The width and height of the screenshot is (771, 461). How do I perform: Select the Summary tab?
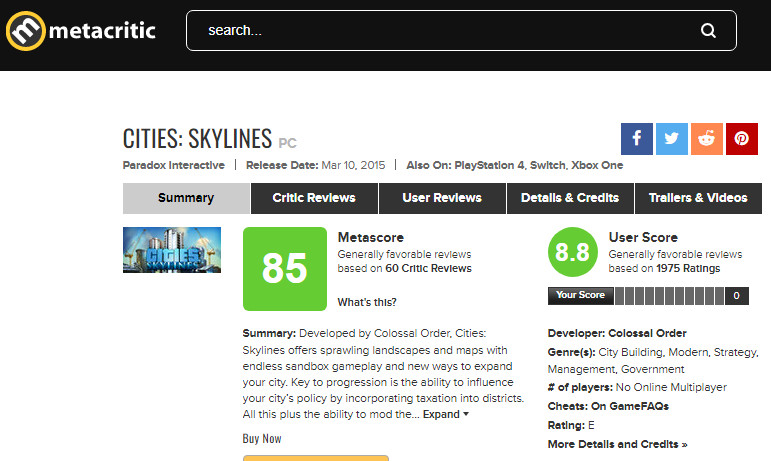tap(186, 198)
